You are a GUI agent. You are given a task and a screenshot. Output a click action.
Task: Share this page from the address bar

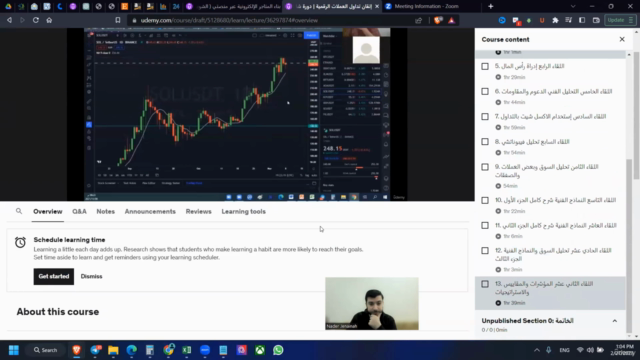[418, 20]
